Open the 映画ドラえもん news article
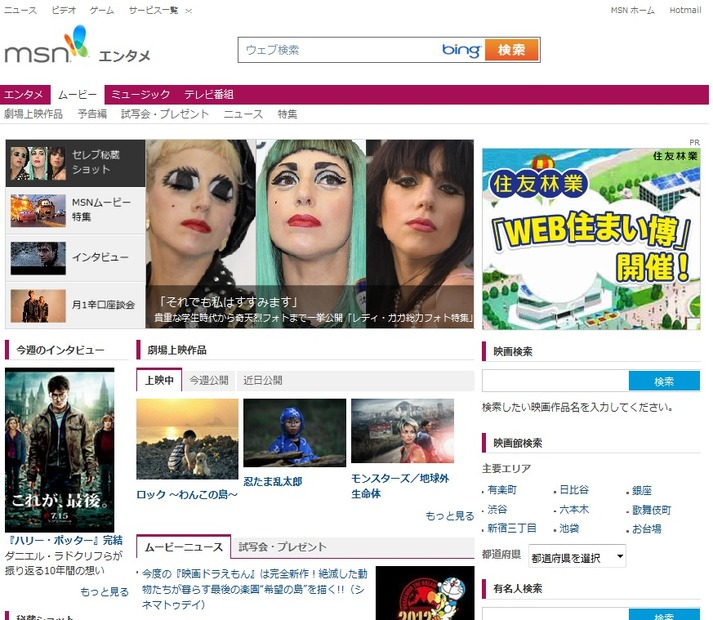Image resolution: width=713 pixels, height=620 pixels. click(254, 589)
